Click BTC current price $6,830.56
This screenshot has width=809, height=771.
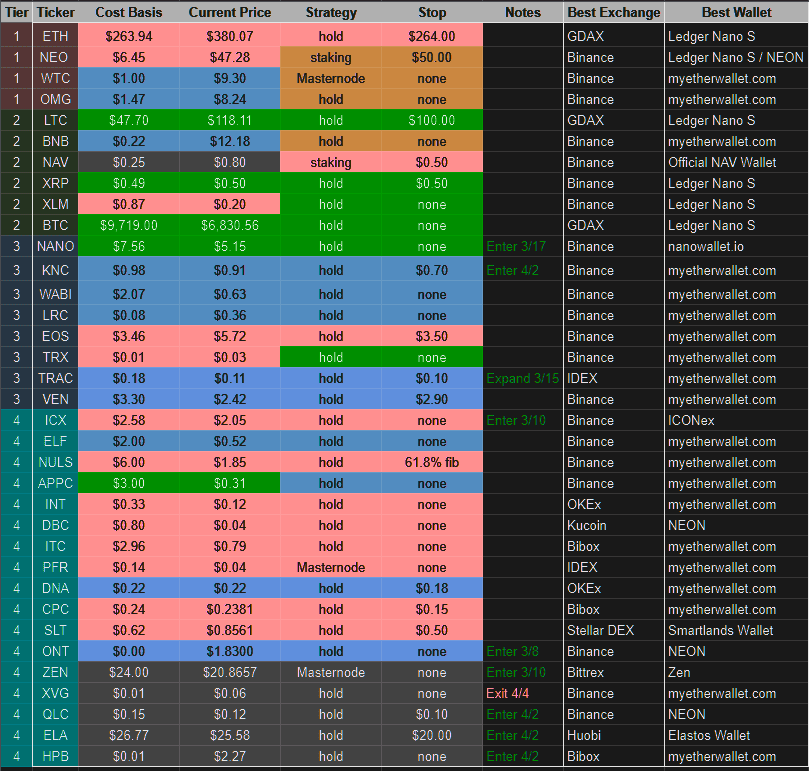click(230, 226)
